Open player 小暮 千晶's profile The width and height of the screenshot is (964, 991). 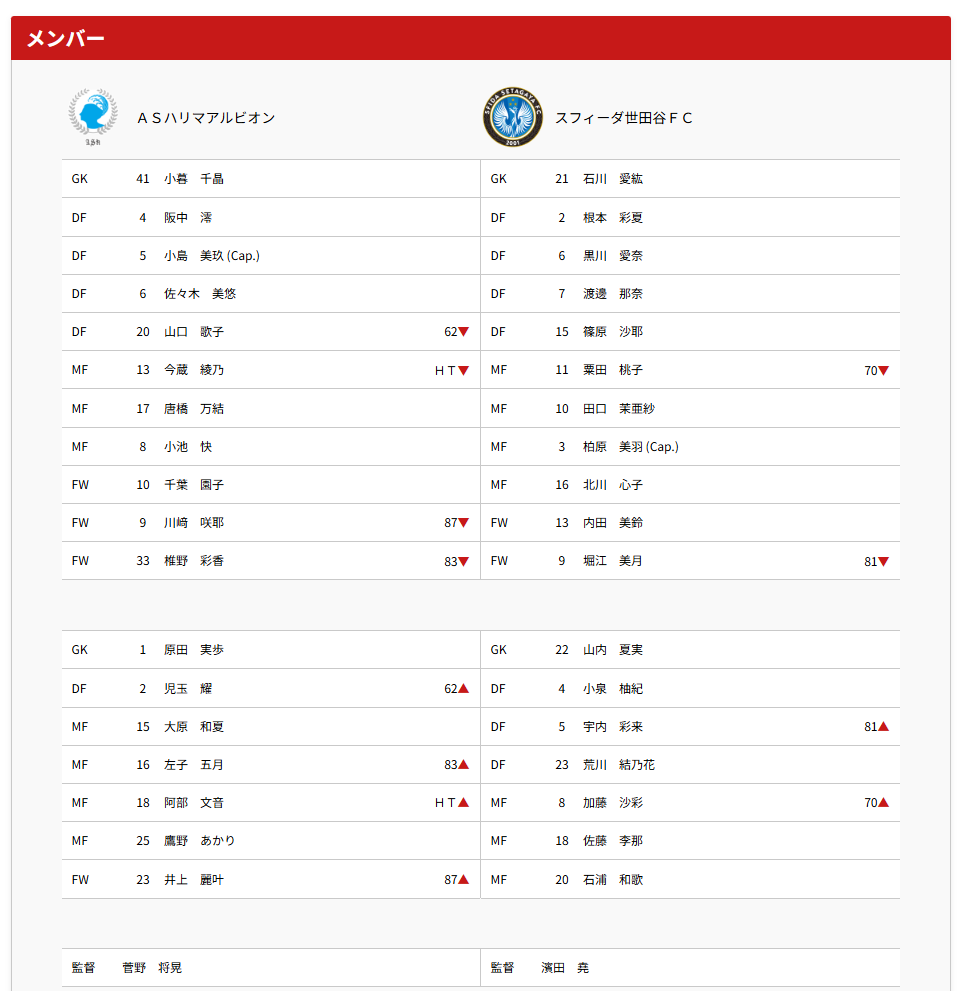(194, 179)
